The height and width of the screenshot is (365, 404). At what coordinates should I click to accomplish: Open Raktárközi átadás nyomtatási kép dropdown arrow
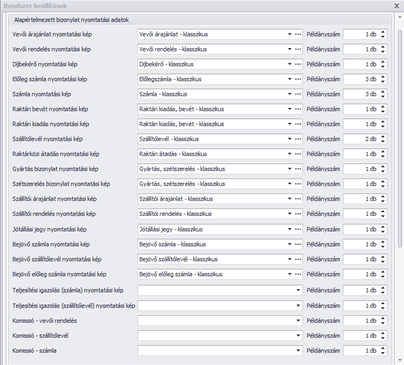click(289, 154)
